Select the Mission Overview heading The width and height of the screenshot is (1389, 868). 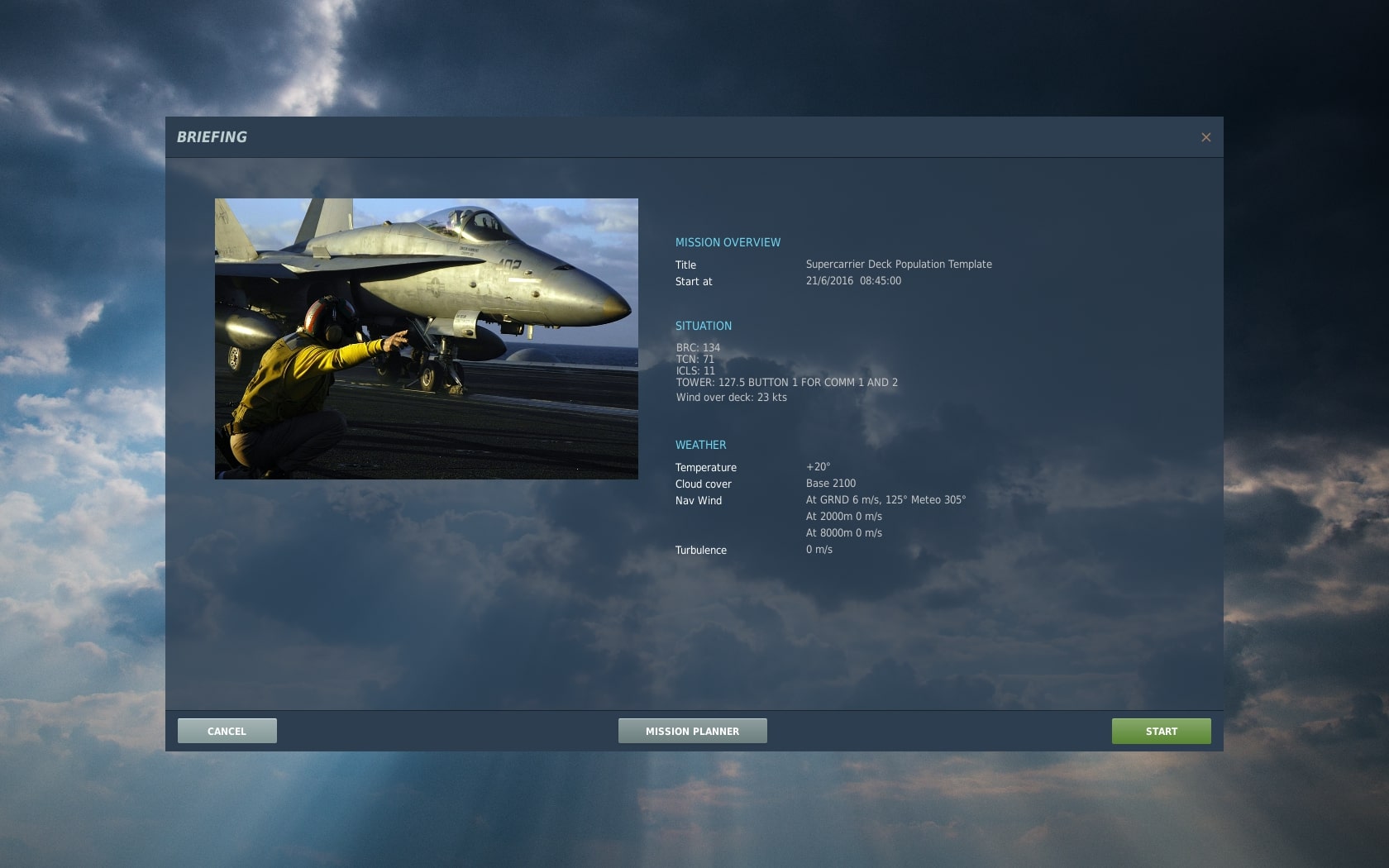(728, 242)
